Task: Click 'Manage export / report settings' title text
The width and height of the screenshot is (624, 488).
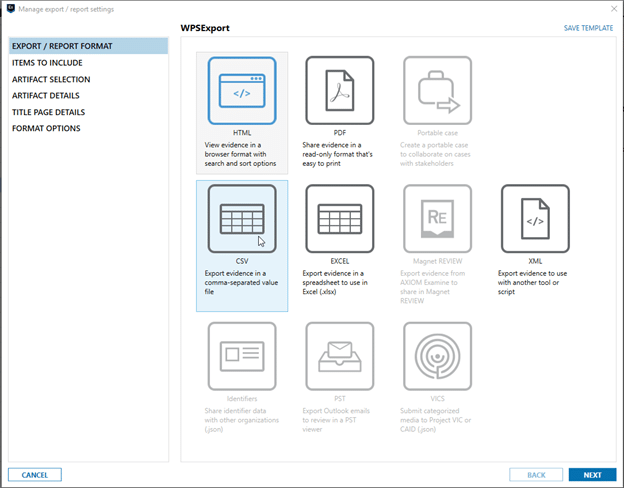Action: [x=66, y=9]
